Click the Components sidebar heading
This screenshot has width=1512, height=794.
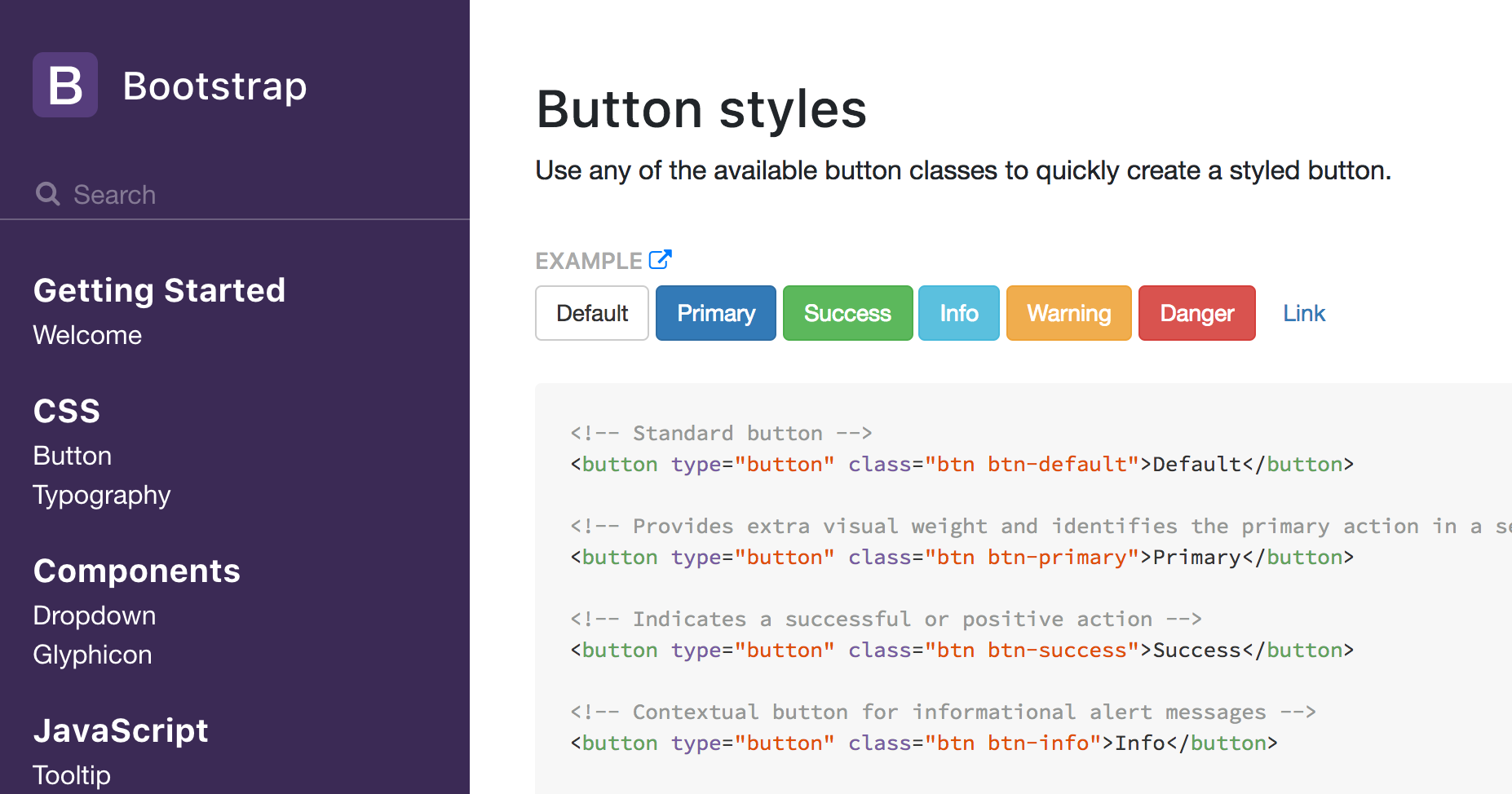[137, 571]
